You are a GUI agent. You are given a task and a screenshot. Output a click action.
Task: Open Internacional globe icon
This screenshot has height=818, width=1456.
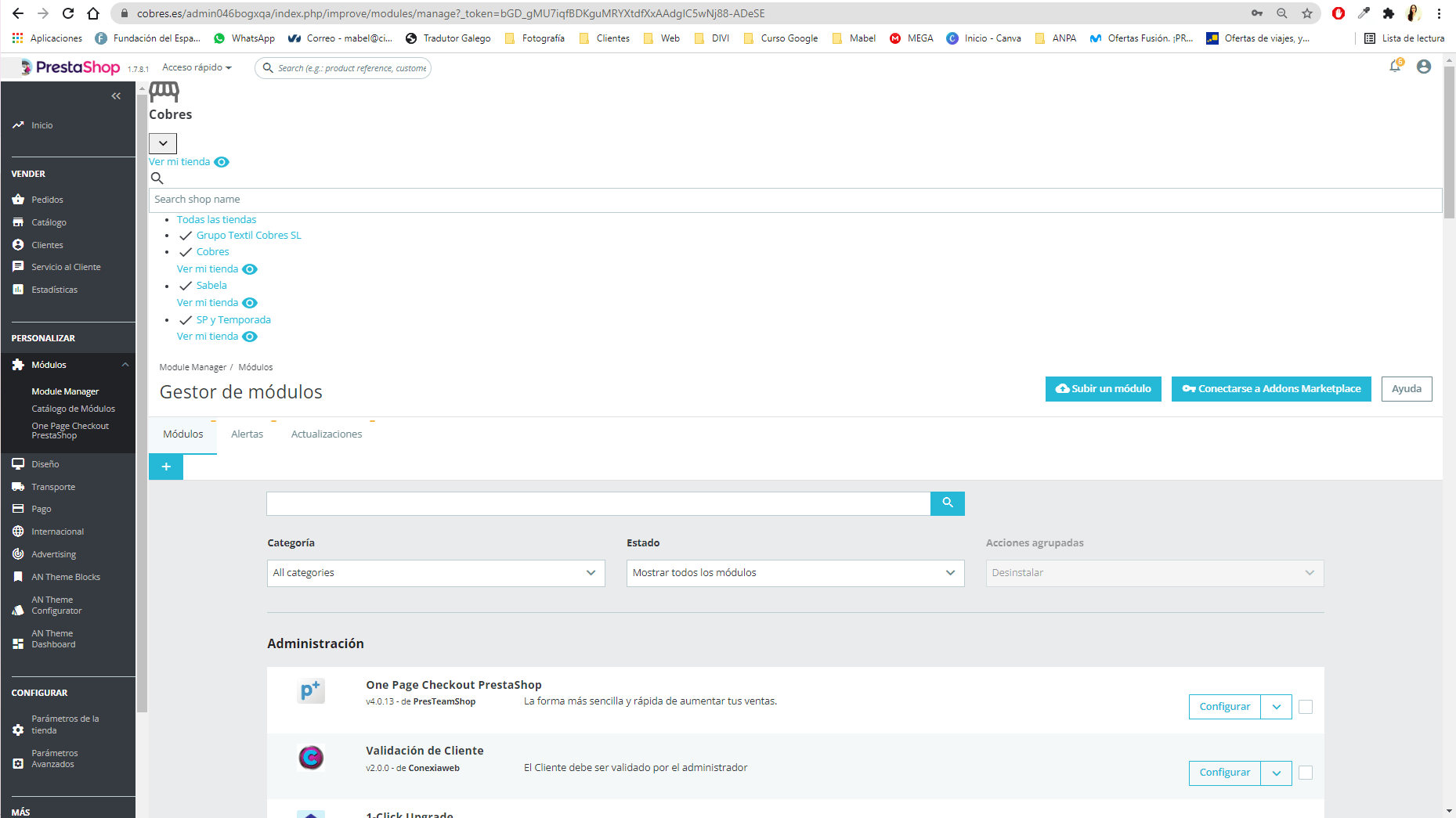click(18, 532)
